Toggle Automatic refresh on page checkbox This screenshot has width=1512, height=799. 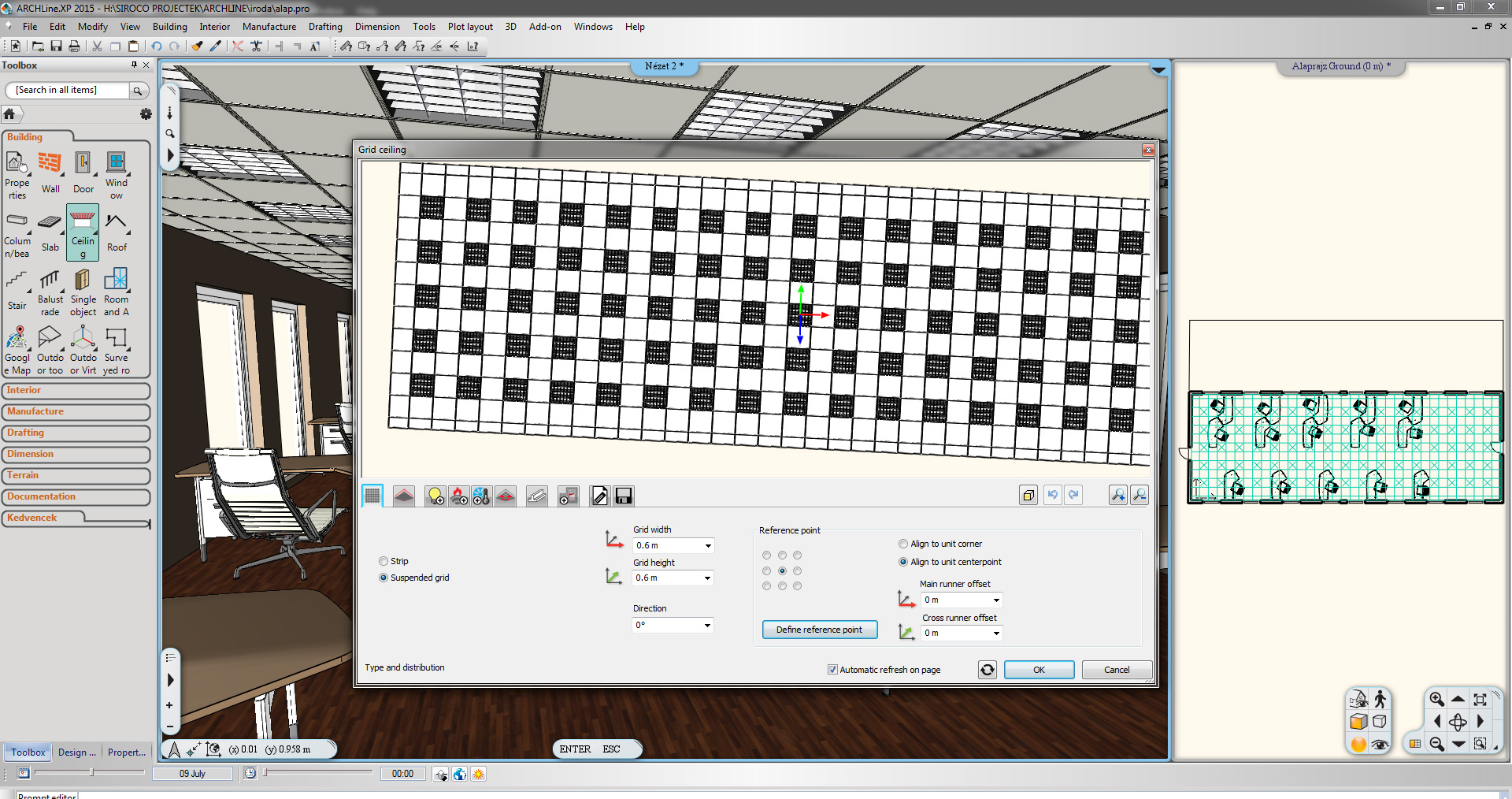[x=832, y=670]
